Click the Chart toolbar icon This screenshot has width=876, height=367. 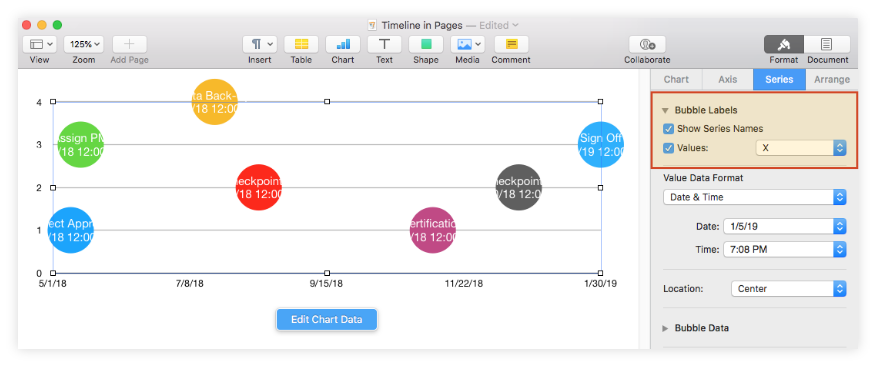click(x=343, y=44)
